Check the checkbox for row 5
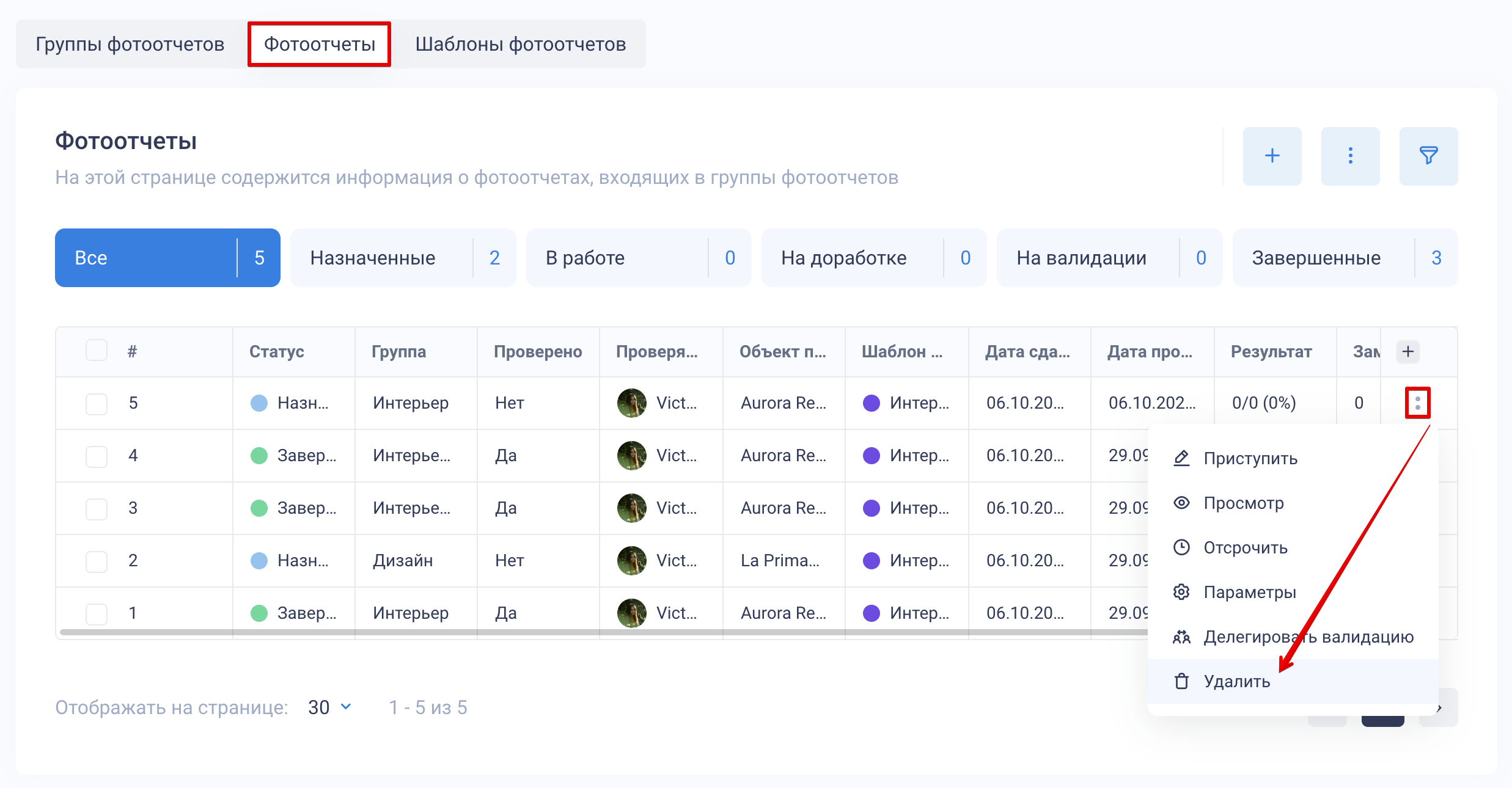The image size is (1512, 788). click(97, 403)
